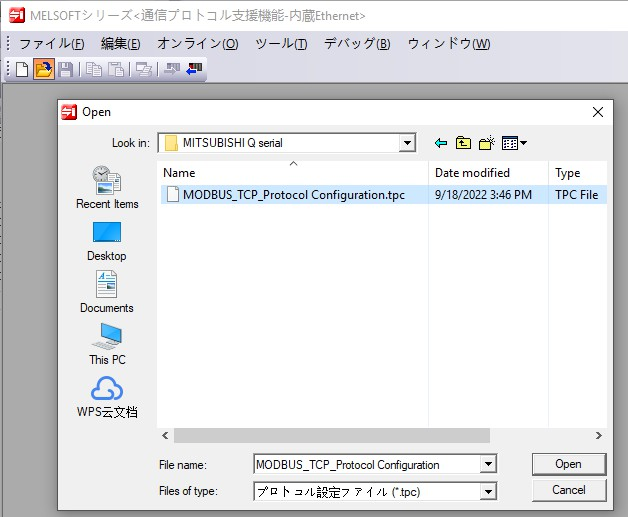Image resolution: width=628 pixels, height=517 pixels.
Task: Click the Open dialog title icon
Action: coord(69,112)
